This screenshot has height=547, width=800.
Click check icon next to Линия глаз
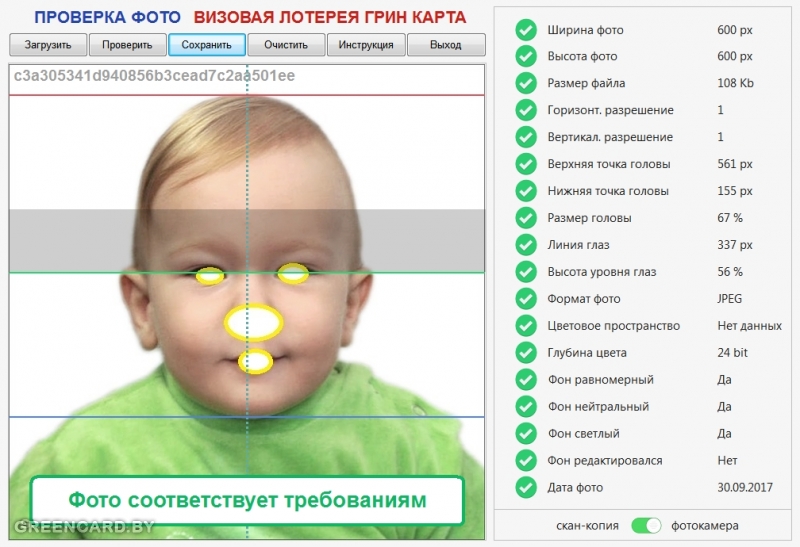(526, 245)
